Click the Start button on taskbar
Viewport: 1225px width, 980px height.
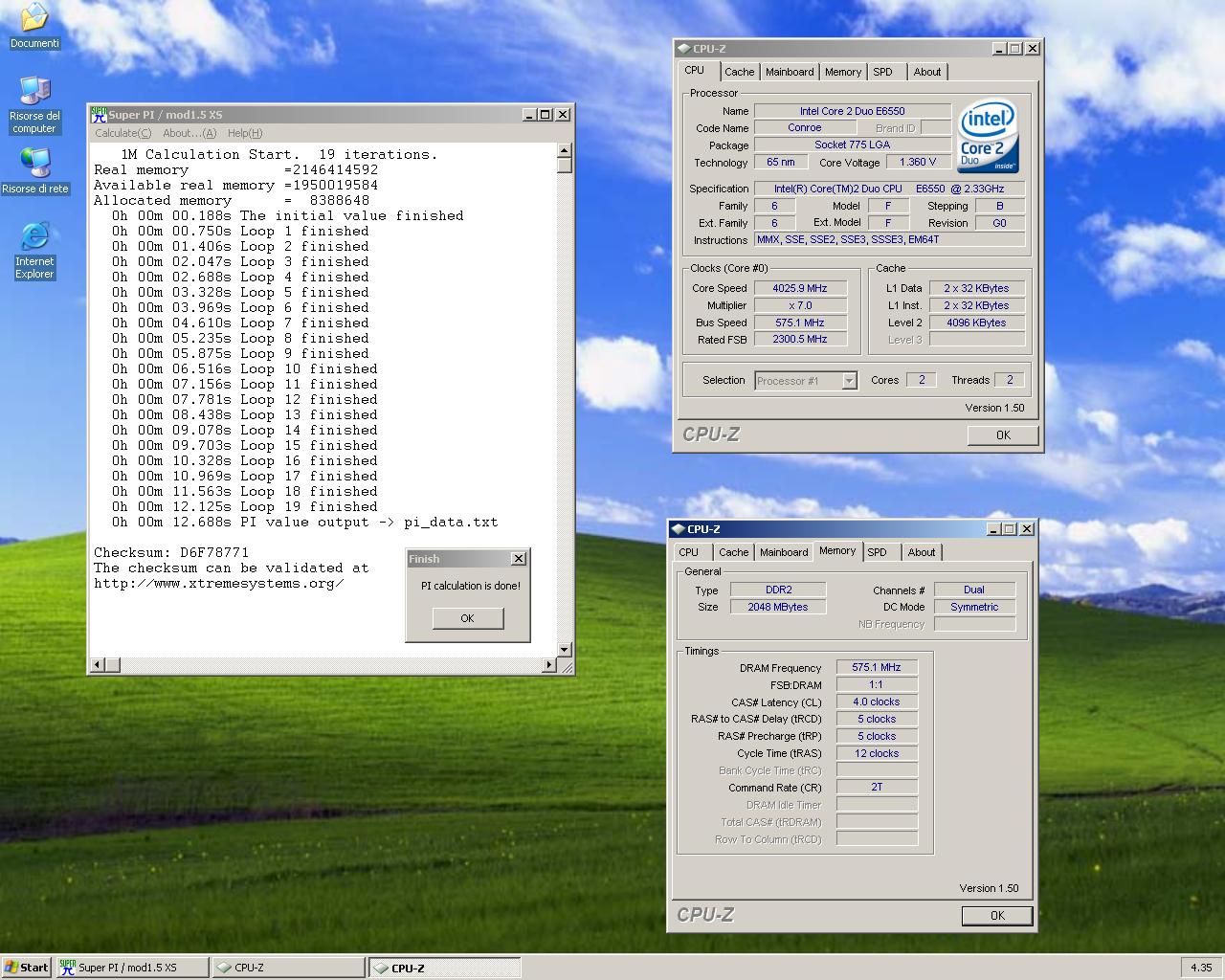[26, 967]
